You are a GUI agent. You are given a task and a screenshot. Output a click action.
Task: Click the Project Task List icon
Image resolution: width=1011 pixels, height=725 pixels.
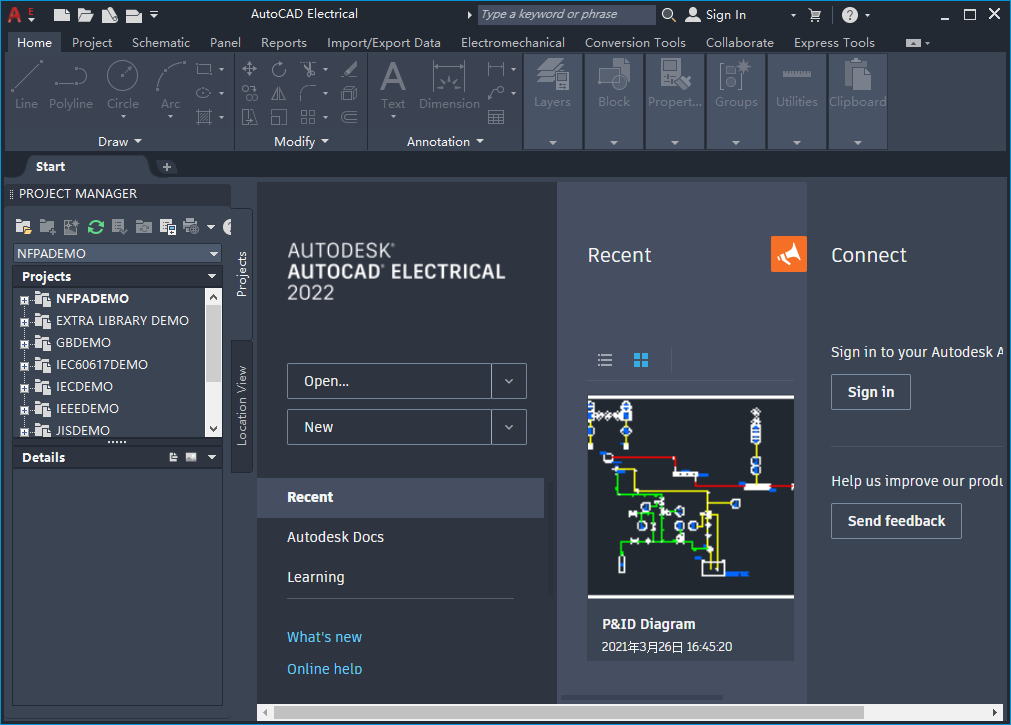(119, 226)
